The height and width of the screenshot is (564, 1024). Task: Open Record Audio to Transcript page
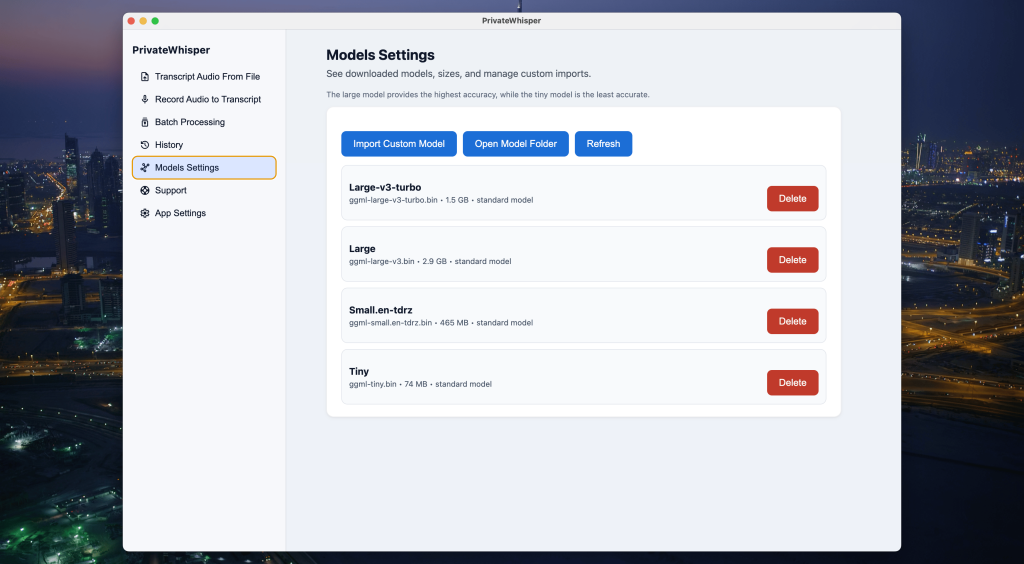pos(207,99)
